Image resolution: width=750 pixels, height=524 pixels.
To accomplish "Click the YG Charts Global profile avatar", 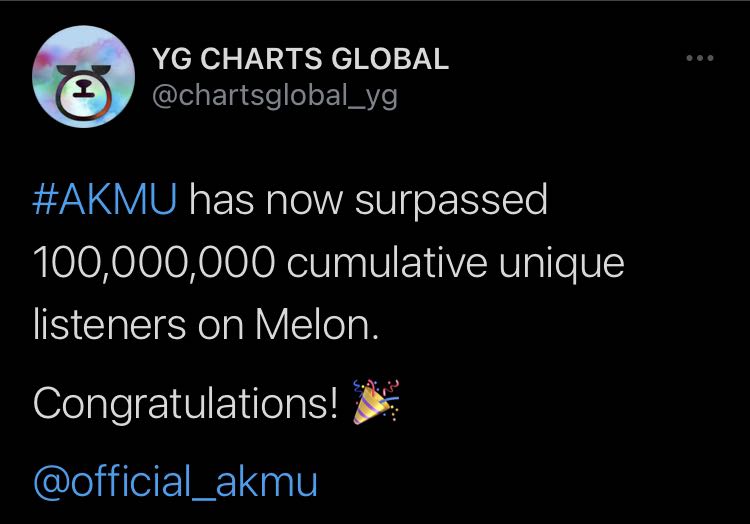I will [83, 77].
